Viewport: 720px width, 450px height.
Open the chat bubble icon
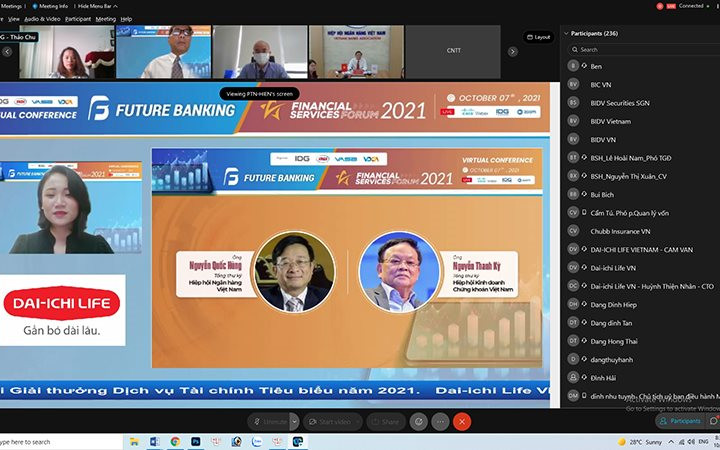pyautogui.click(x=714, y=421)
